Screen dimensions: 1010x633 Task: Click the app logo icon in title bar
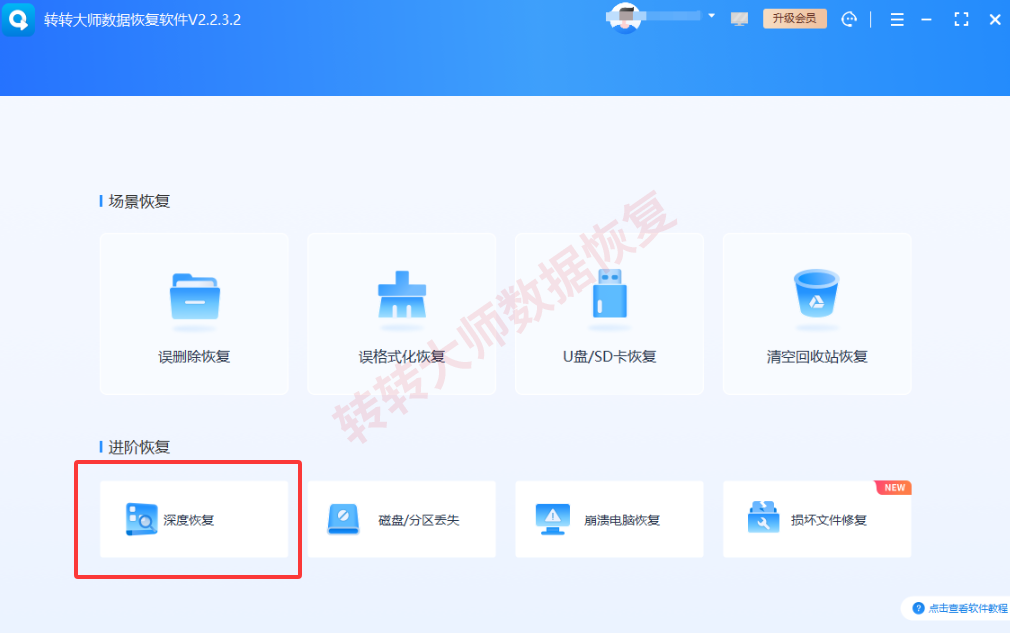(x=18, y=19)
